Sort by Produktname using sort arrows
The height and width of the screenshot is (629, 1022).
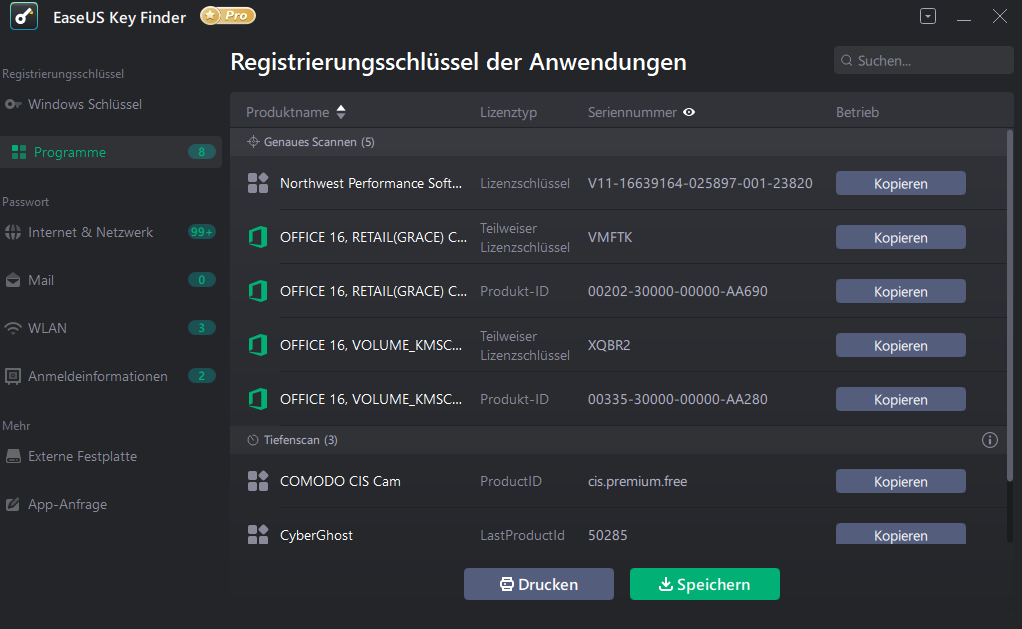click(x=341, y=112)
